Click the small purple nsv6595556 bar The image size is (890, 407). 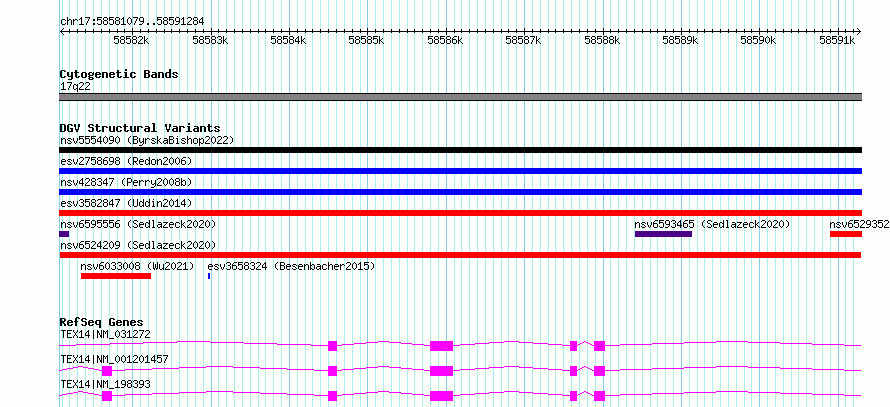(x=64, y=234)
